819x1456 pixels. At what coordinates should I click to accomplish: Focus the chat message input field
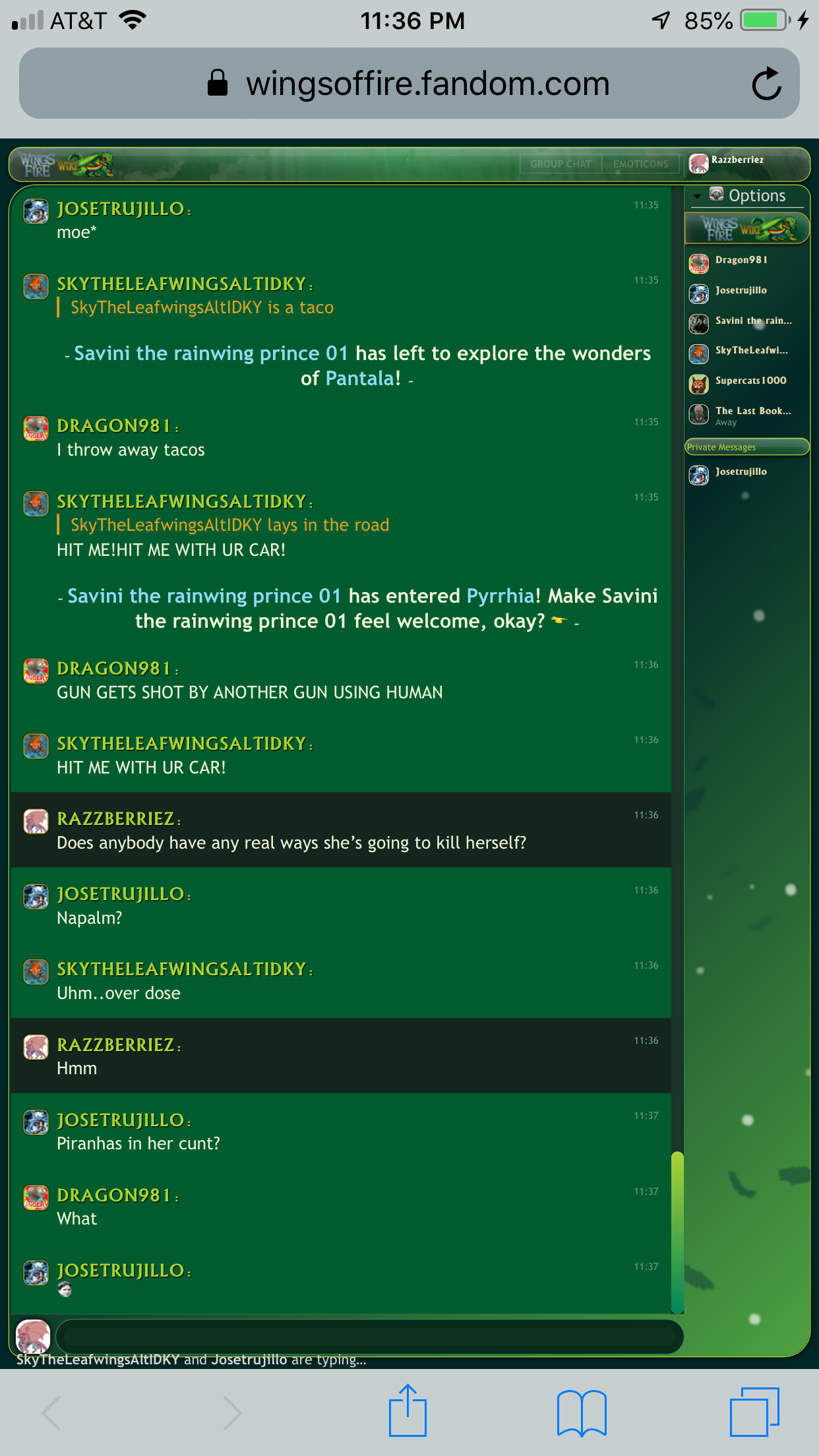[369, 1336]
